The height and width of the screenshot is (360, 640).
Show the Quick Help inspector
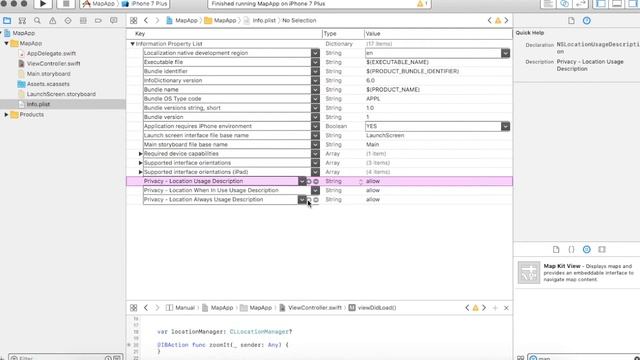587,20
